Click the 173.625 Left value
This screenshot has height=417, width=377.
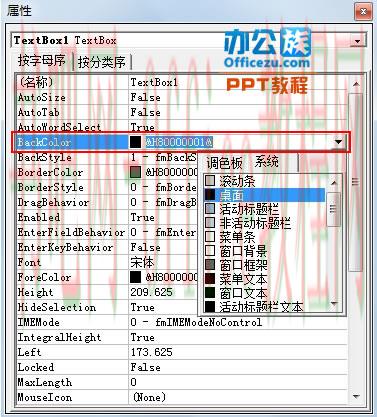[152, 352]
